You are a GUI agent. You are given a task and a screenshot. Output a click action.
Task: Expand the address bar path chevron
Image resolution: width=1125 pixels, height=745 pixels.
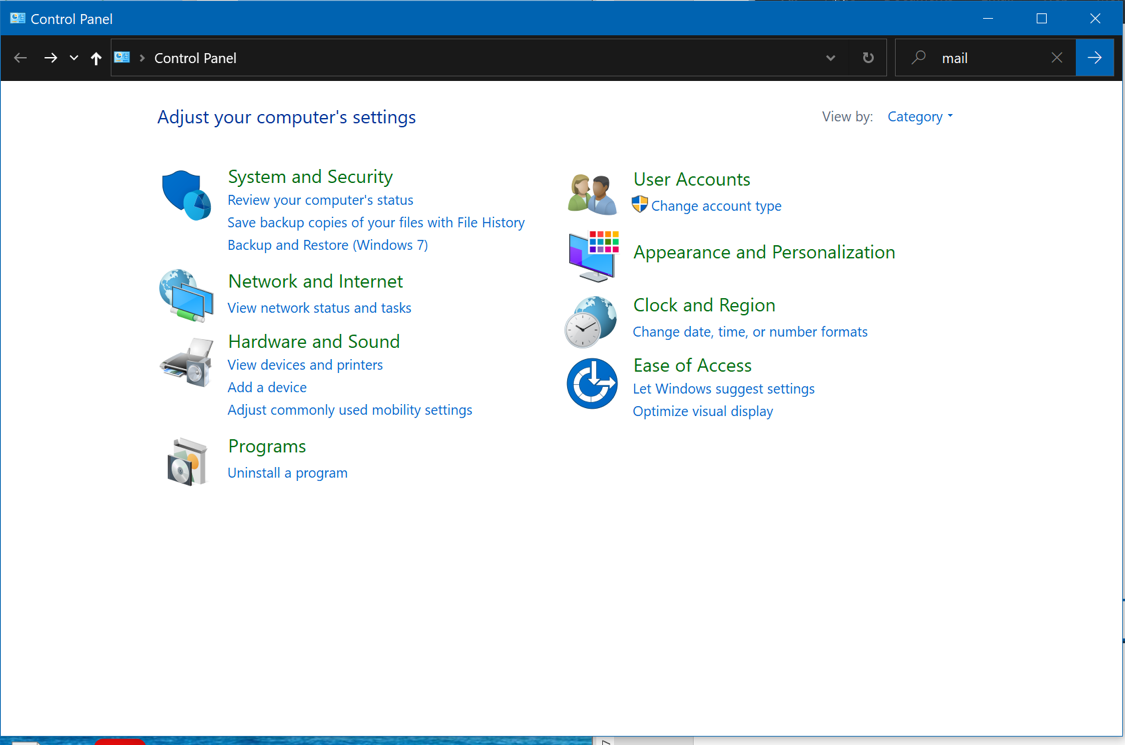pyautogui.click(x=142, y=58)
